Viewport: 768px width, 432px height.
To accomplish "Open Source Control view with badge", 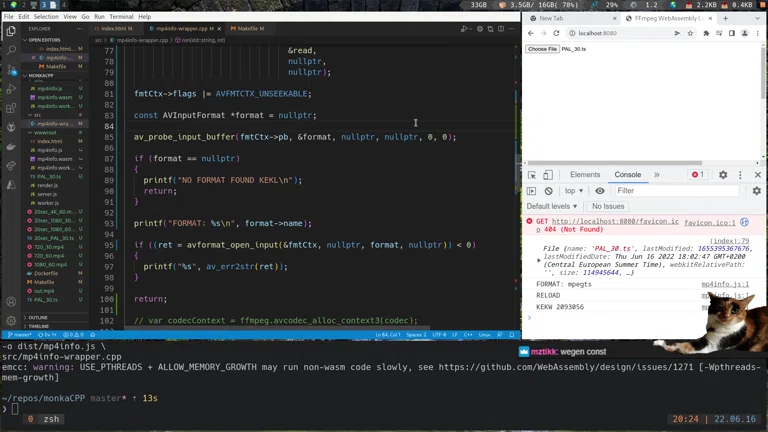I will (11, 70).
